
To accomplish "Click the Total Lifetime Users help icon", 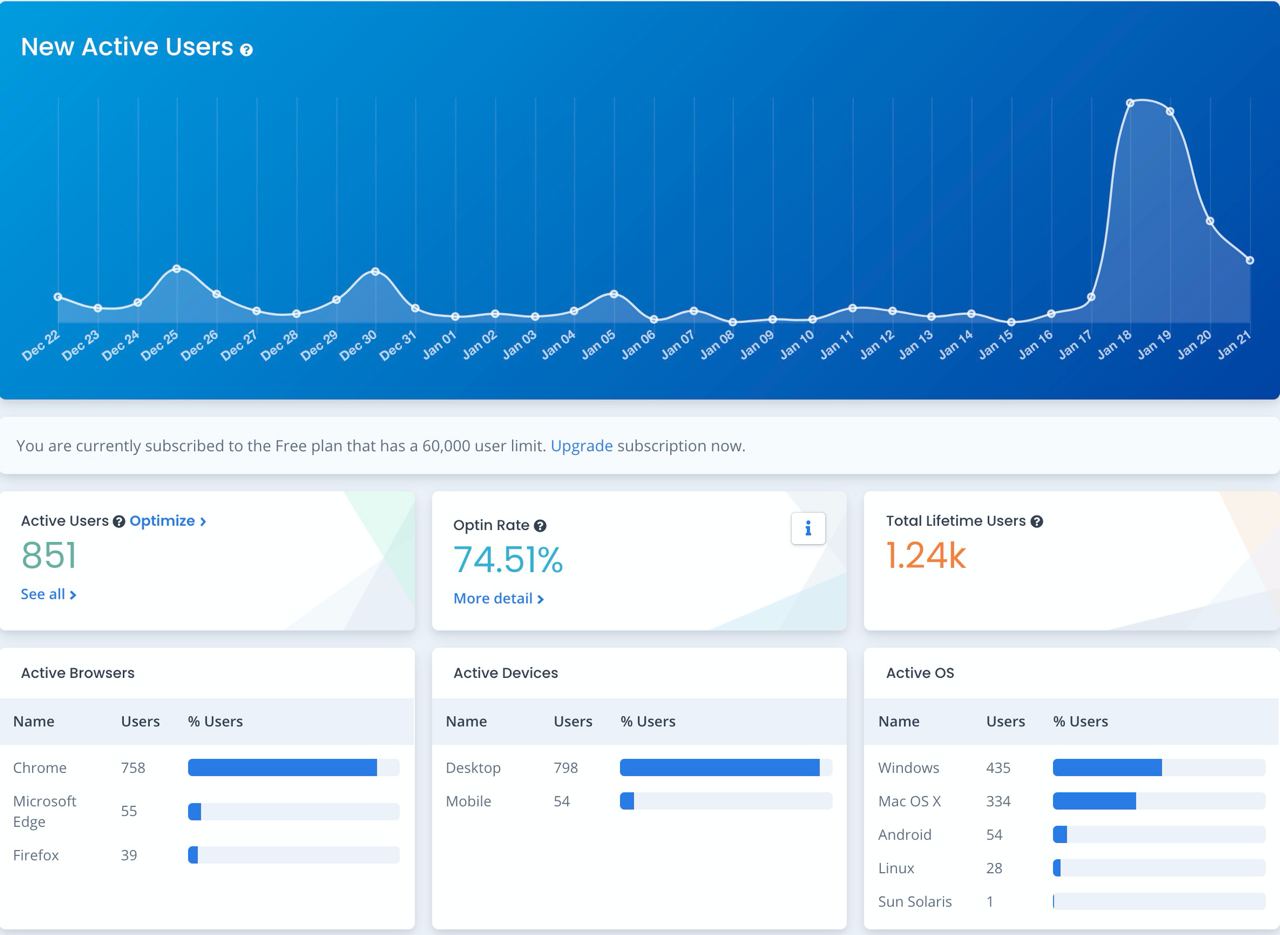I will 1037,521.
